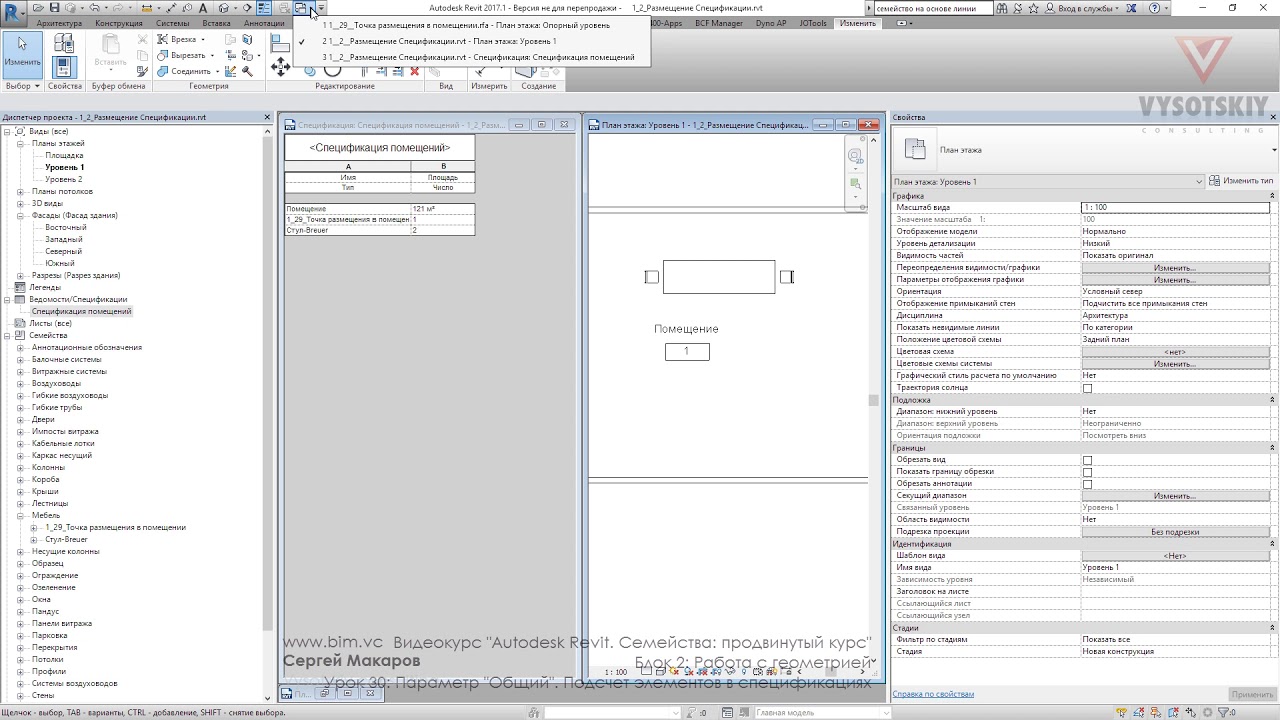1280x720 pixels.
Task: Switch to the Конструкция ribbon tab
Action: point(120,23)
